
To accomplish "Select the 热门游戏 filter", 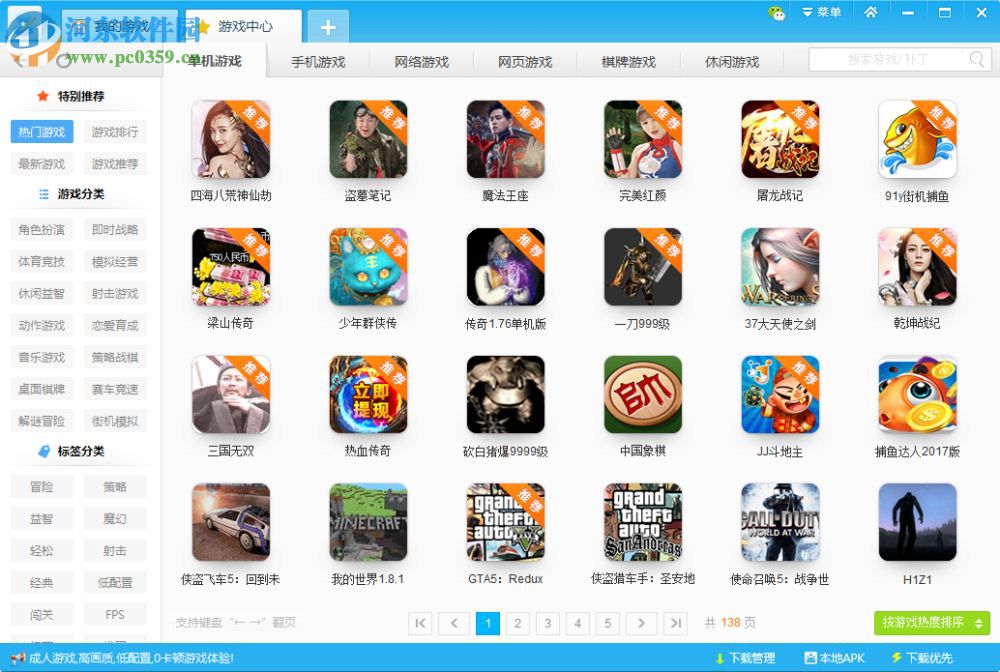I will pos(41,131).
